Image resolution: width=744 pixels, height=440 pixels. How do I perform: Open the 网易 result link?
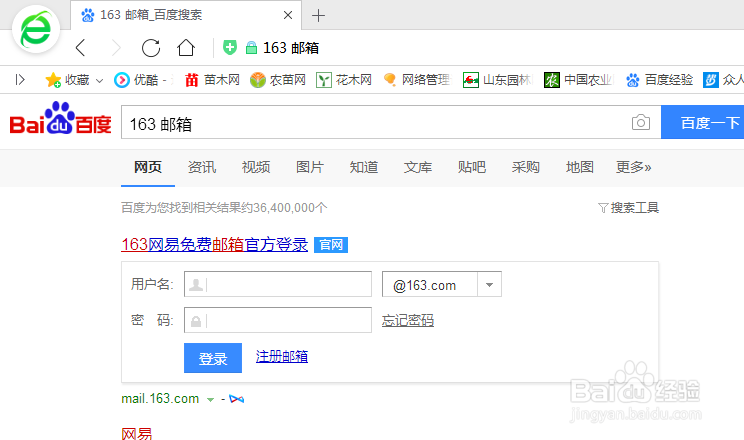137,434
